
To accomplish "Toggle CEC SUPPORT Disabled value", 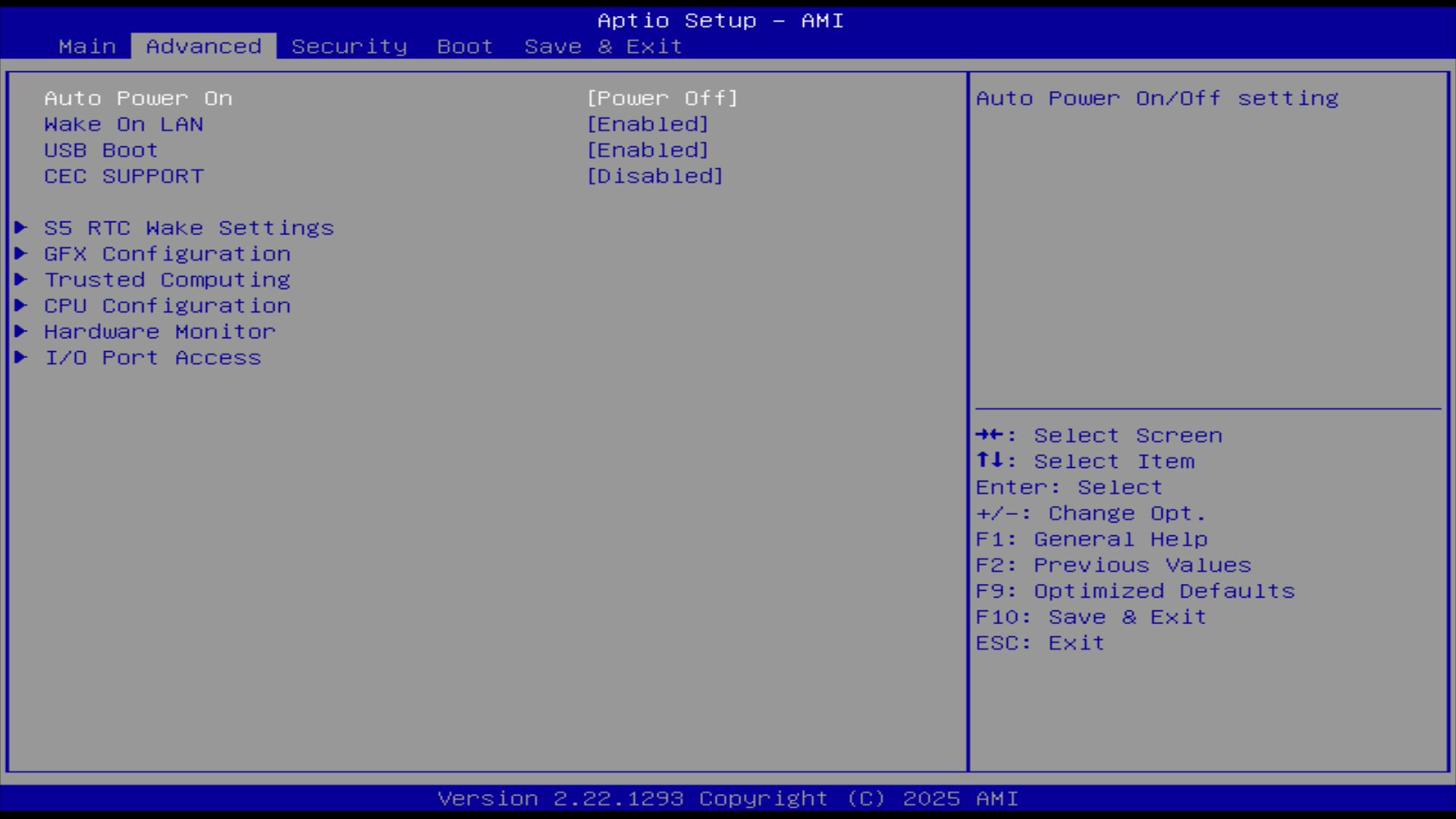I will coord(654,176).
